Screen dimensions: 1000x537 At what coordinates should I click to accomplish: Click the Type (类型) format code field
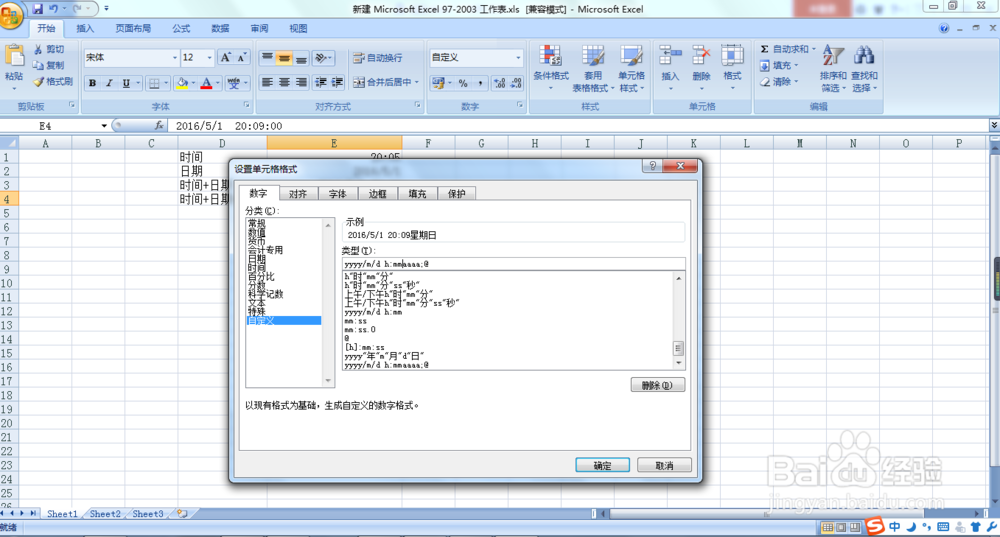coord(513,264)
